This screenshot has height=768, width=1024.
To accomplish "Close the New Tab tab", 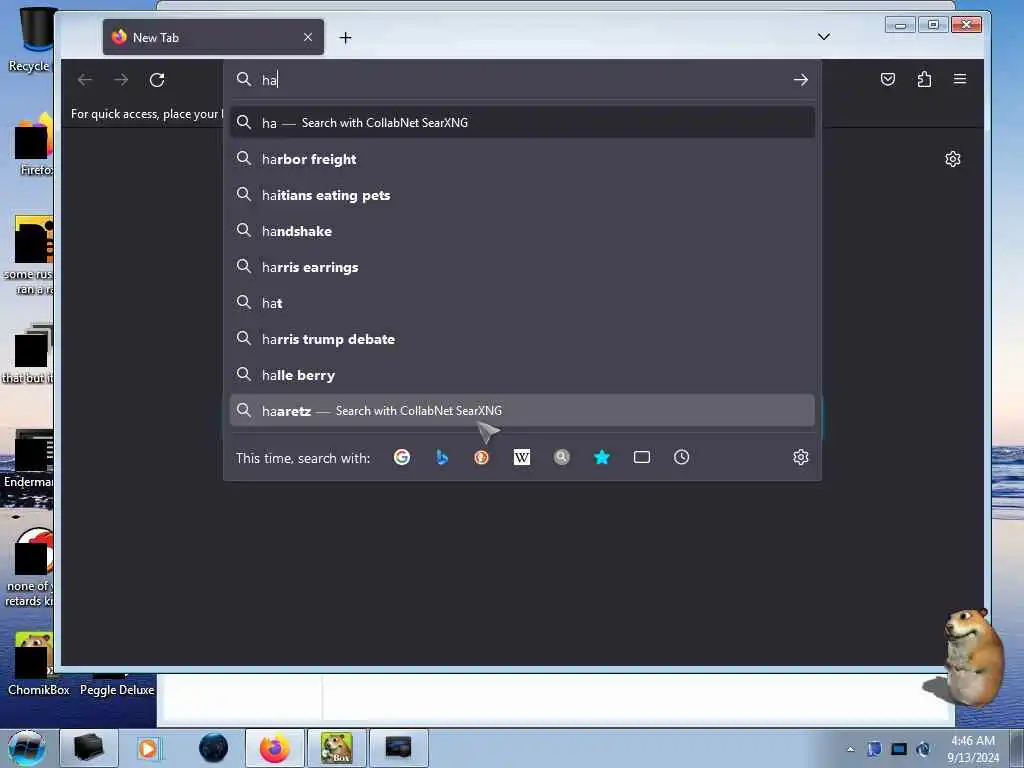I will pyautogui.click(x=308, y=37).
